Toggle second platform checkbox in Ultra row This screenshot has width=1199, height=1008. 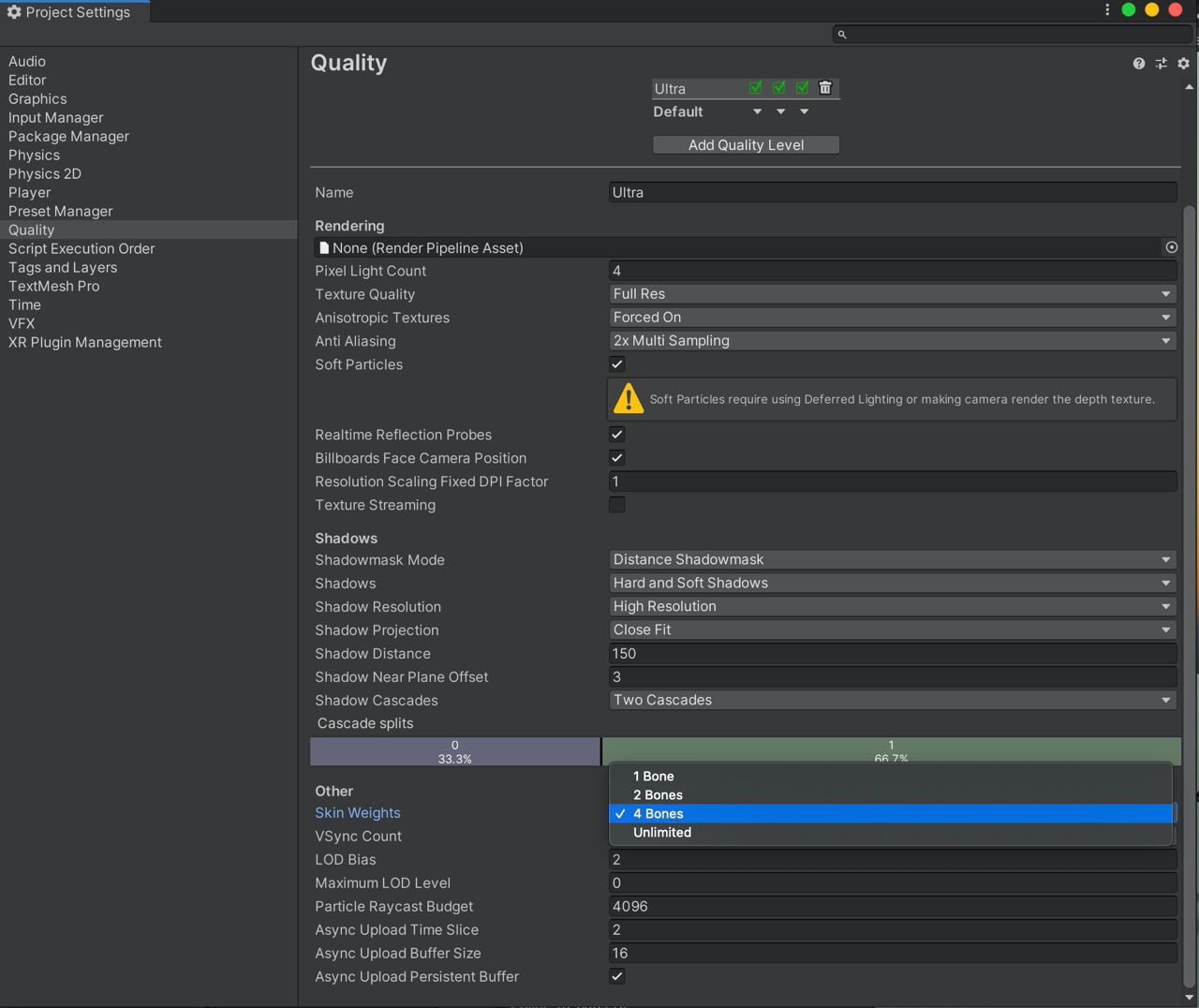[779, 87]
